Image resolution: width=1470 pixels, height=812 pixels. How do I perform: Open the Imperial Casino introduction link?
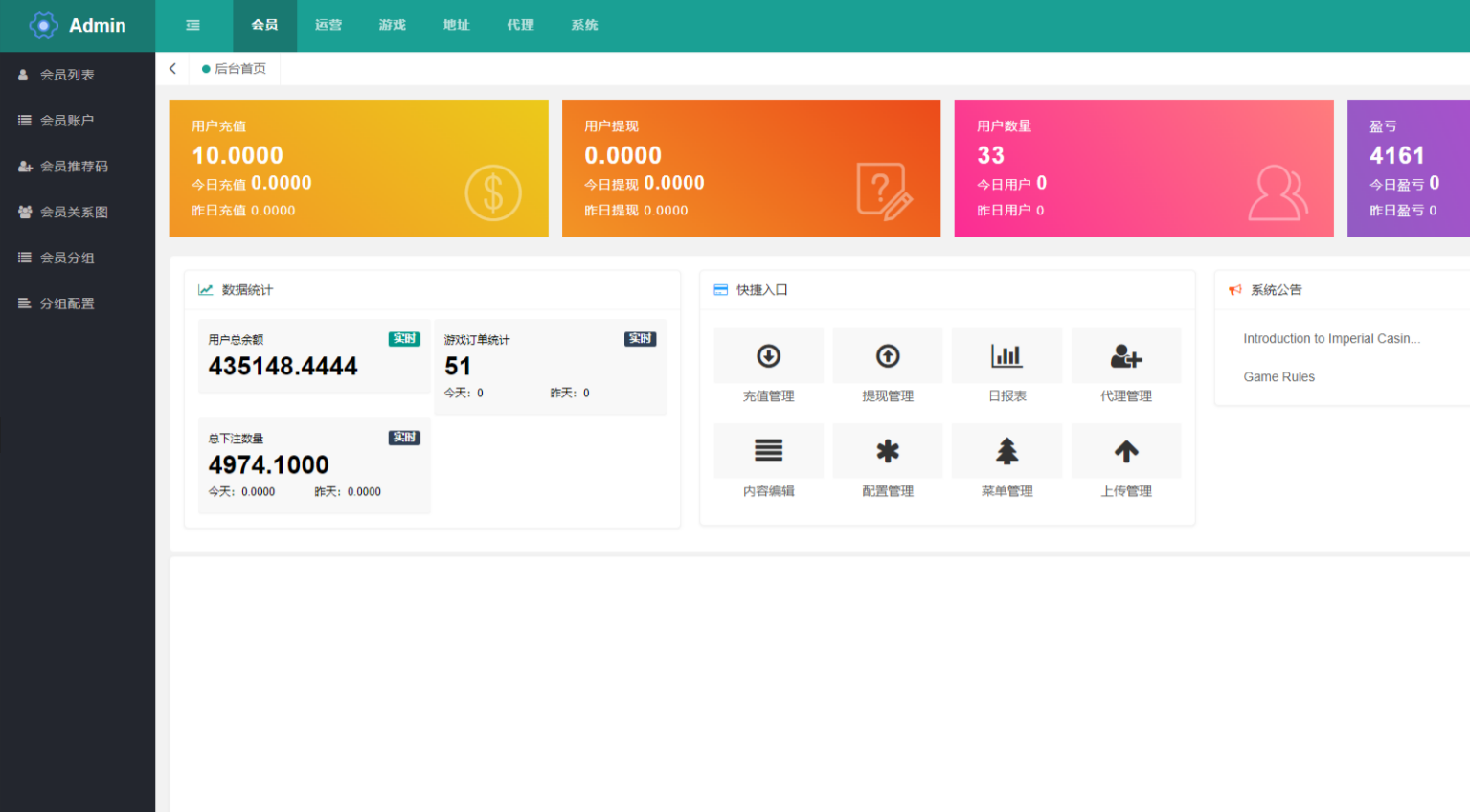[x=1331, y=338]
